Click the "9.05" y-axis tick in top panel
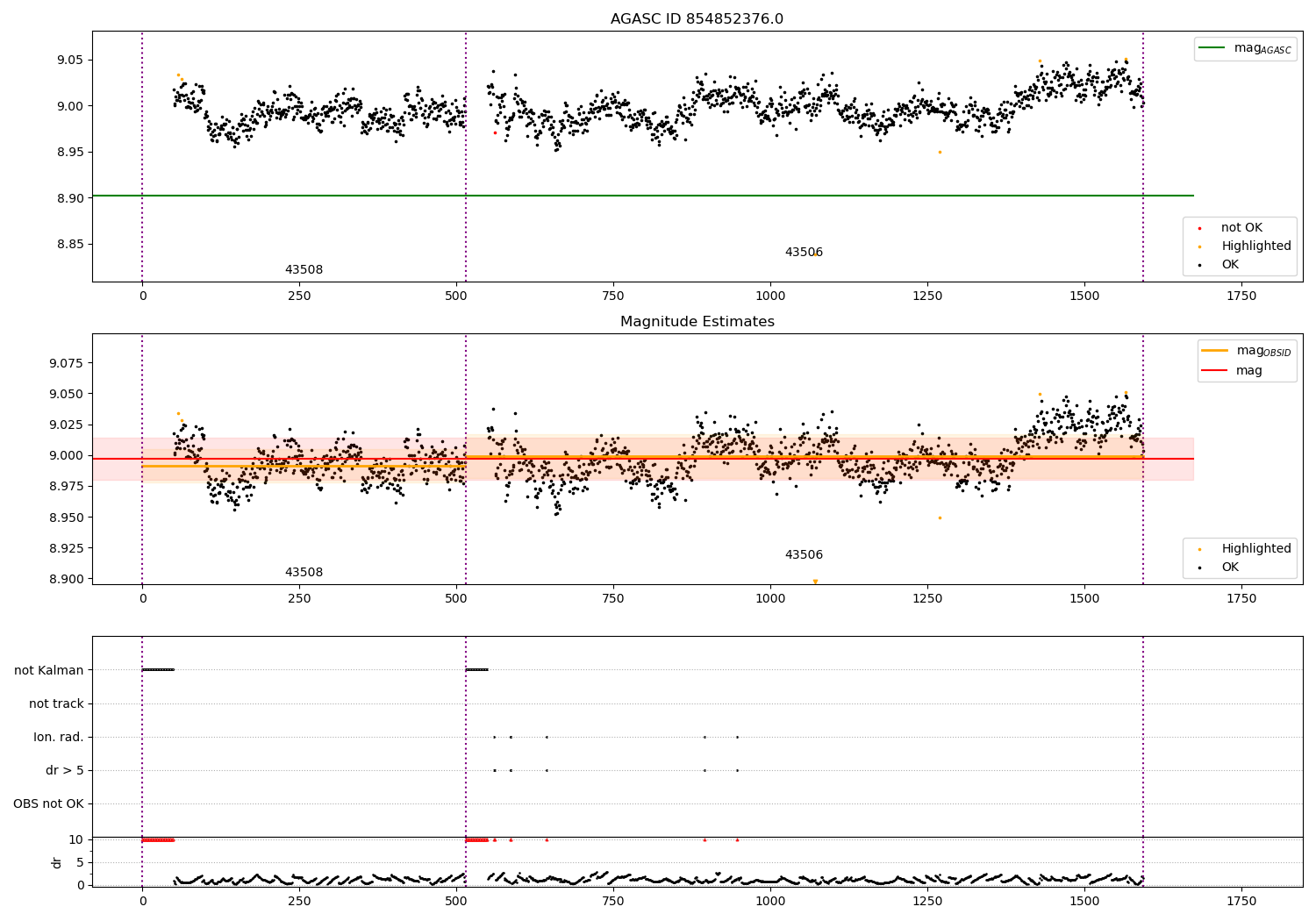The height and width of the screenshot is (921, 1316). [70, 61]
